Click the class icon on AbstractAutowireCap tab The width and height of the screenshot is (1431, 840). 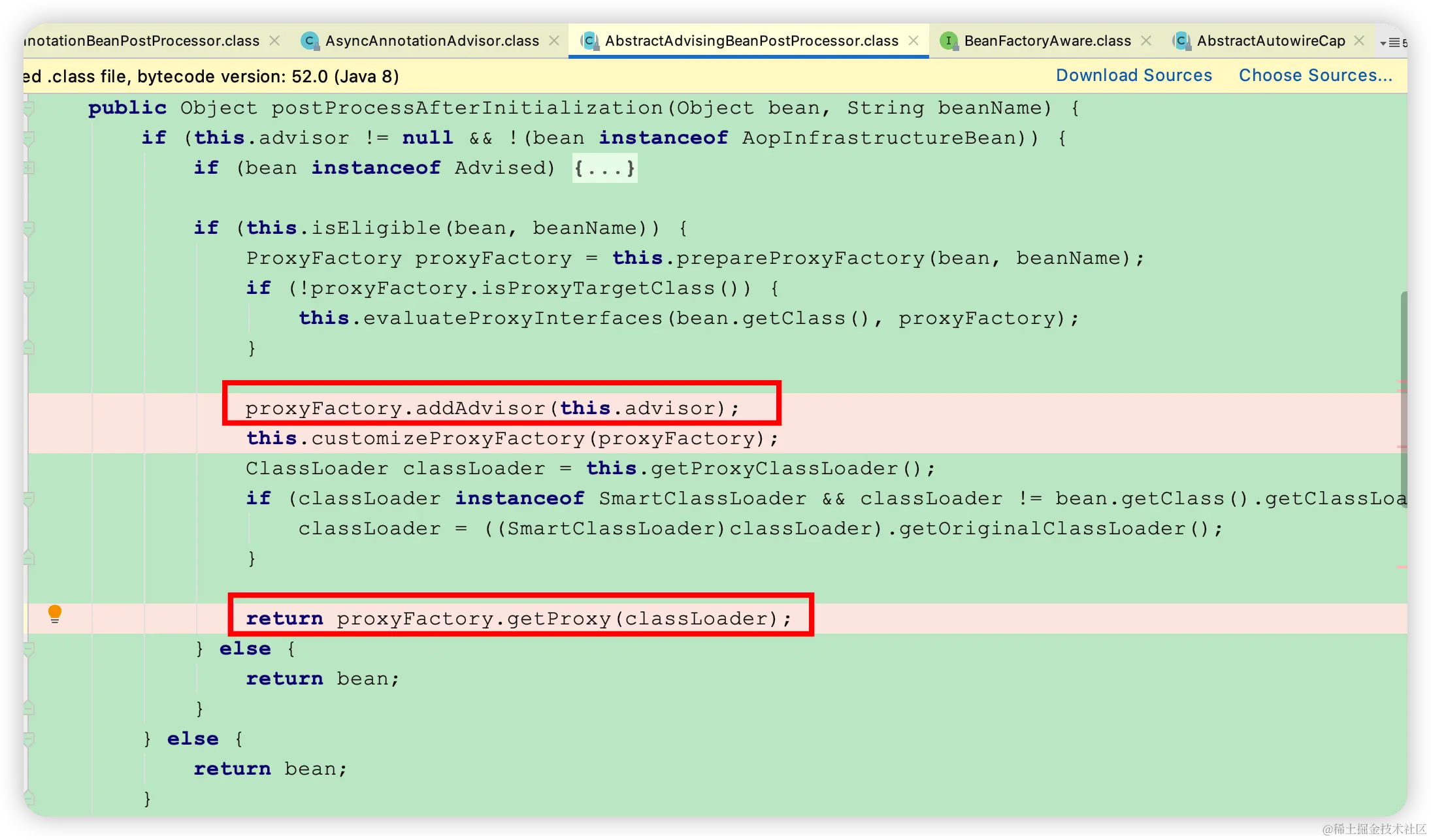coord(1181,40)
